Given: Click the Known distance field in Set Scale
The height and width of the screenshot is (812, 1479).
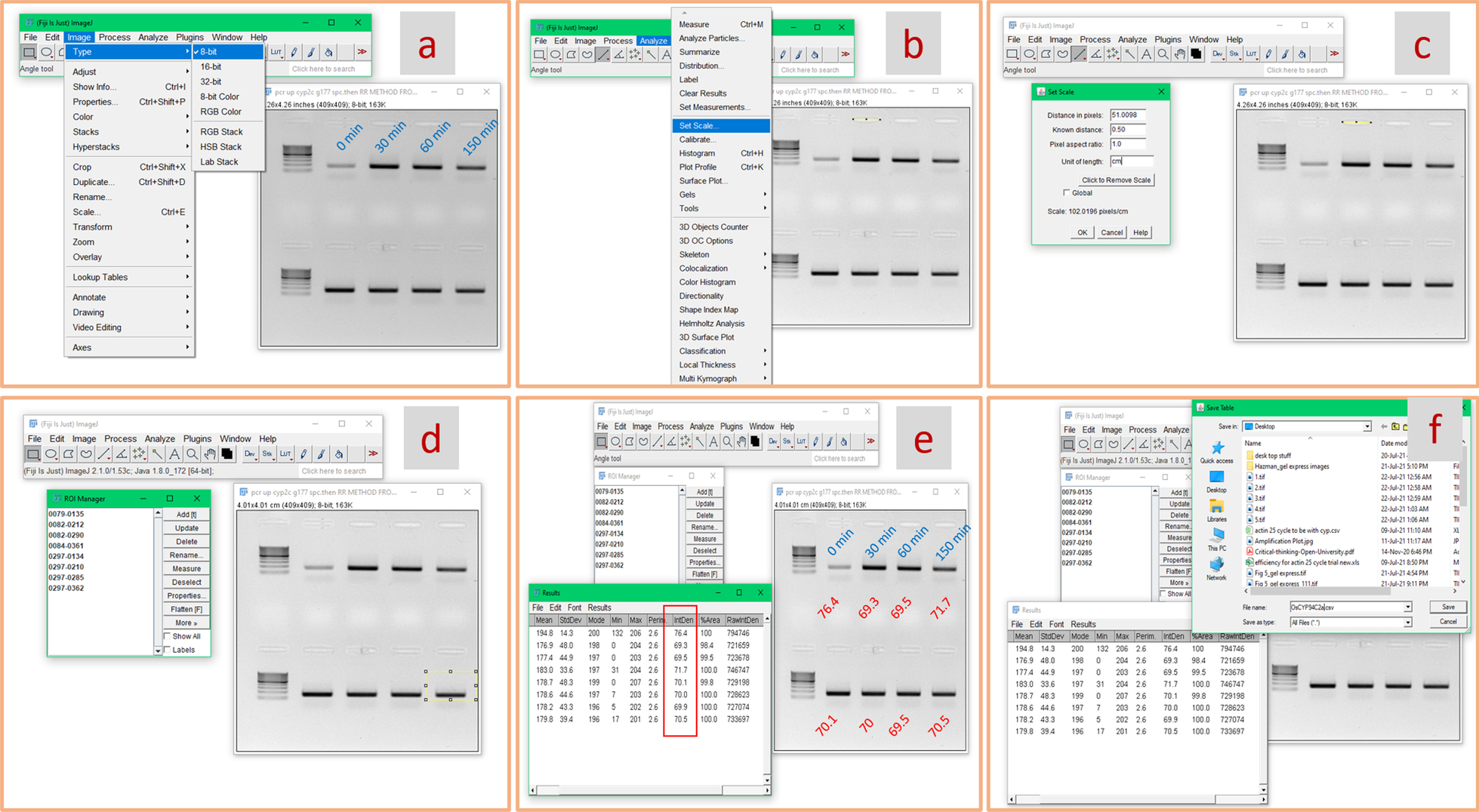Looking at the screenshot, I should [x=1127, y=130].
